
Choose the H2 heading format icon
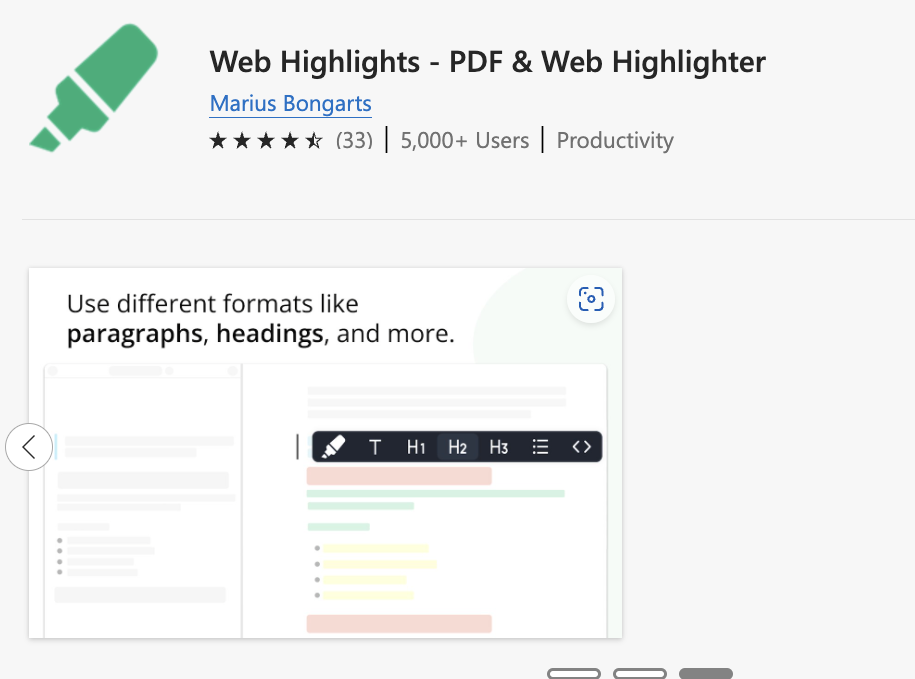pos(458,447)
